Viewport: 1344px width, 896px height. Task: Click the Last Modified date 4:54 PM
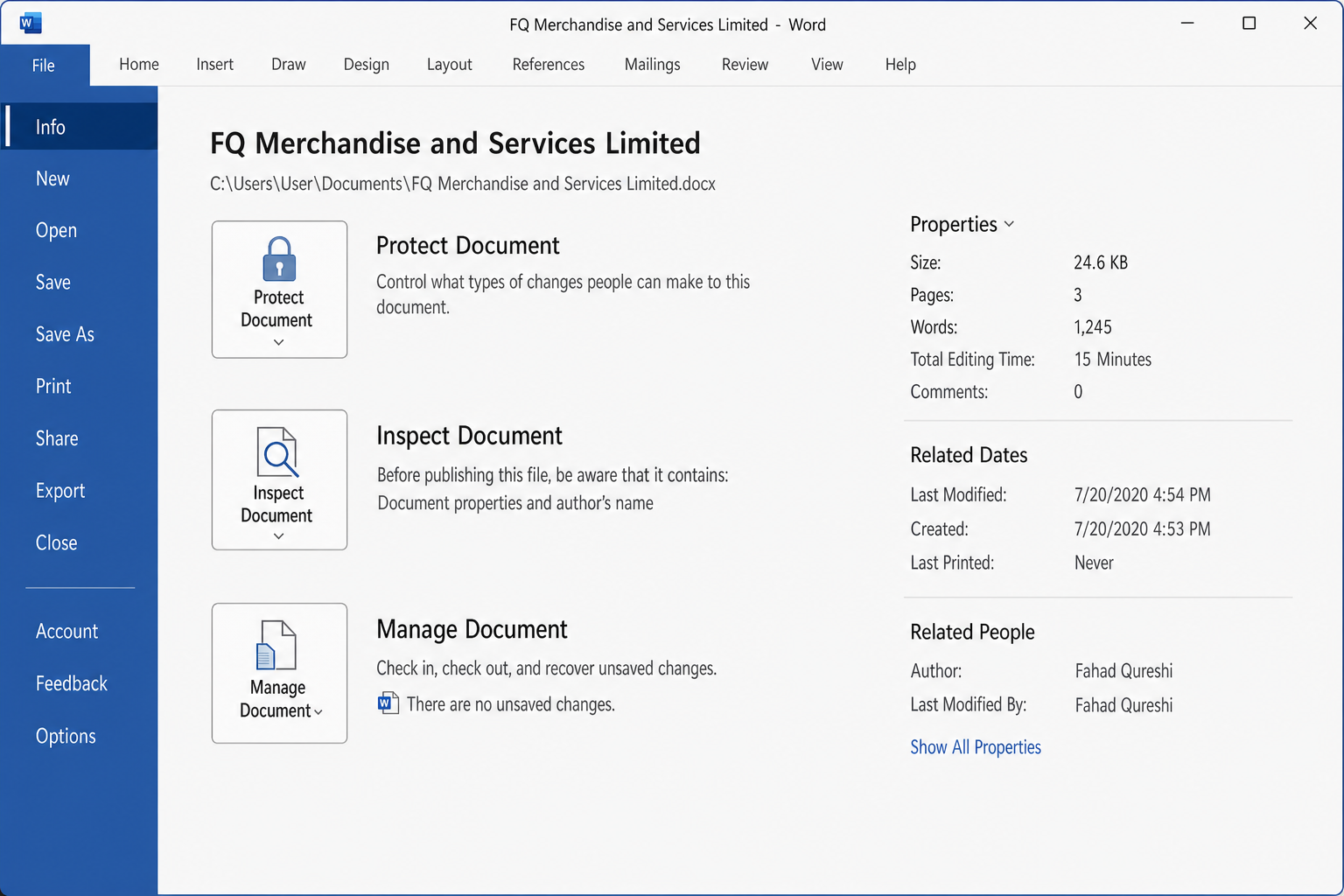(1143, 495)
